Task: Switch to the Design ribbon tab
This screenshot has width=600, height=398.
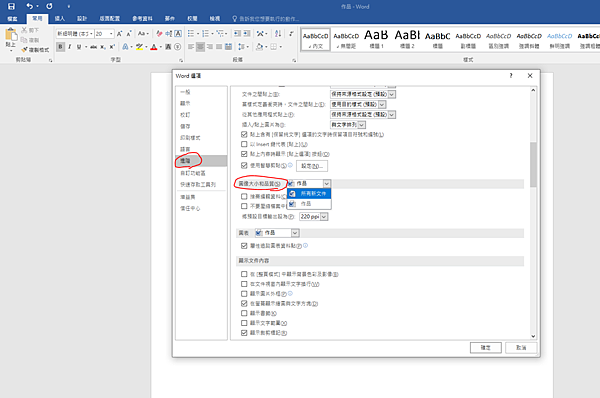Action: [82, 18]
